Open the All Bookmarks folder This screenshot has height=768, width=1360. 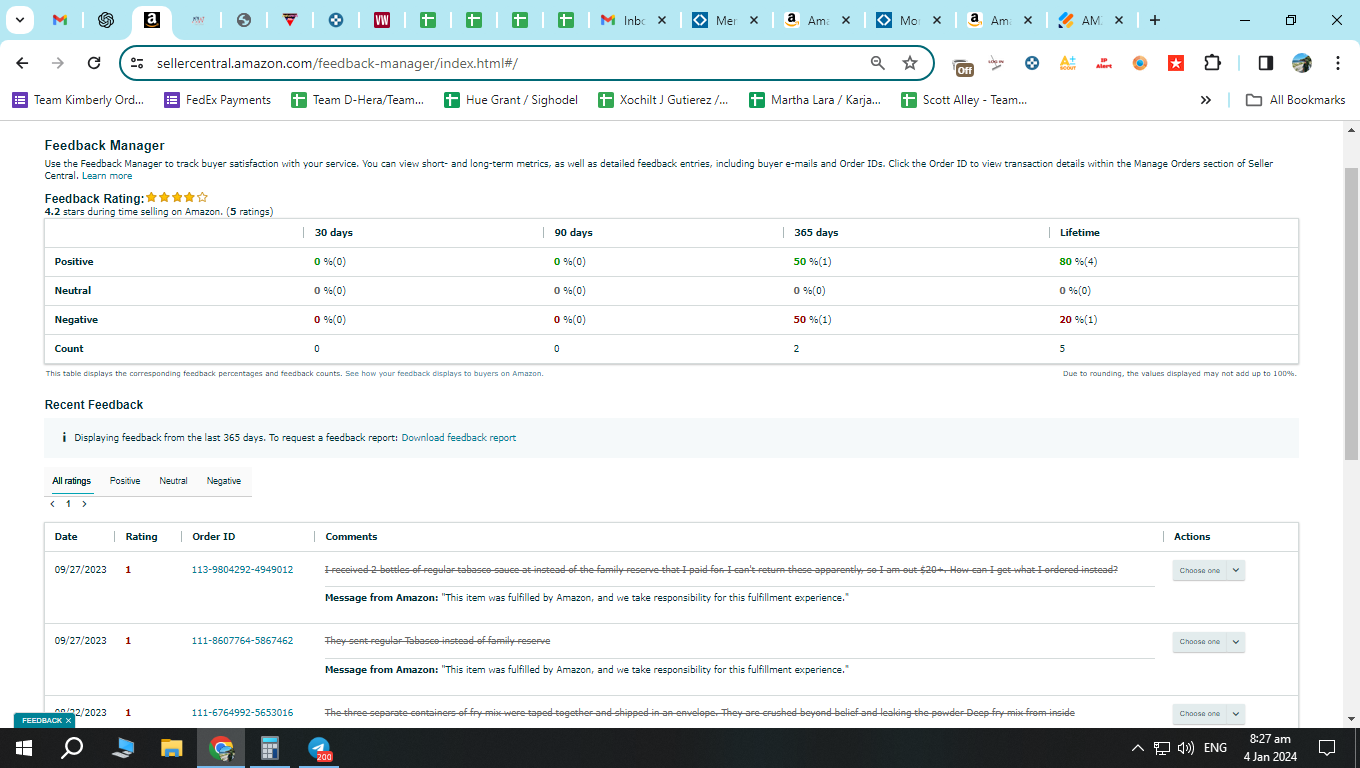(1295, 100)
